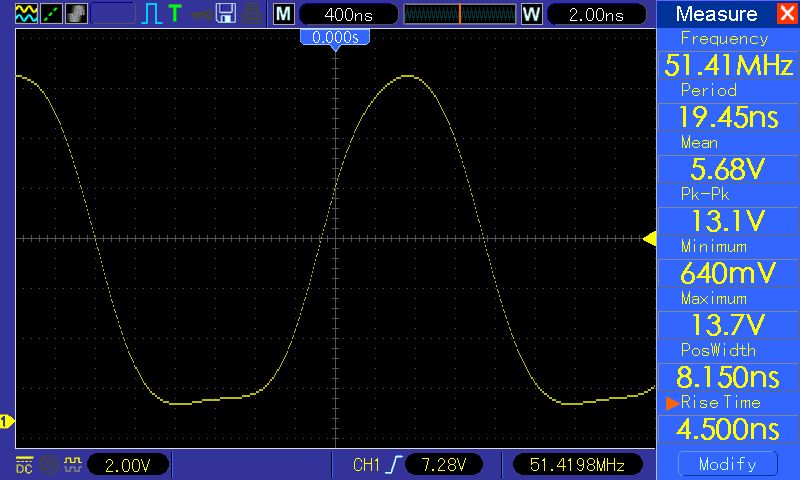Image resolution: width=800 pixels, height=480 pixels.
Task: Click the orange arrow beside Rise Time
Action: 672,403
